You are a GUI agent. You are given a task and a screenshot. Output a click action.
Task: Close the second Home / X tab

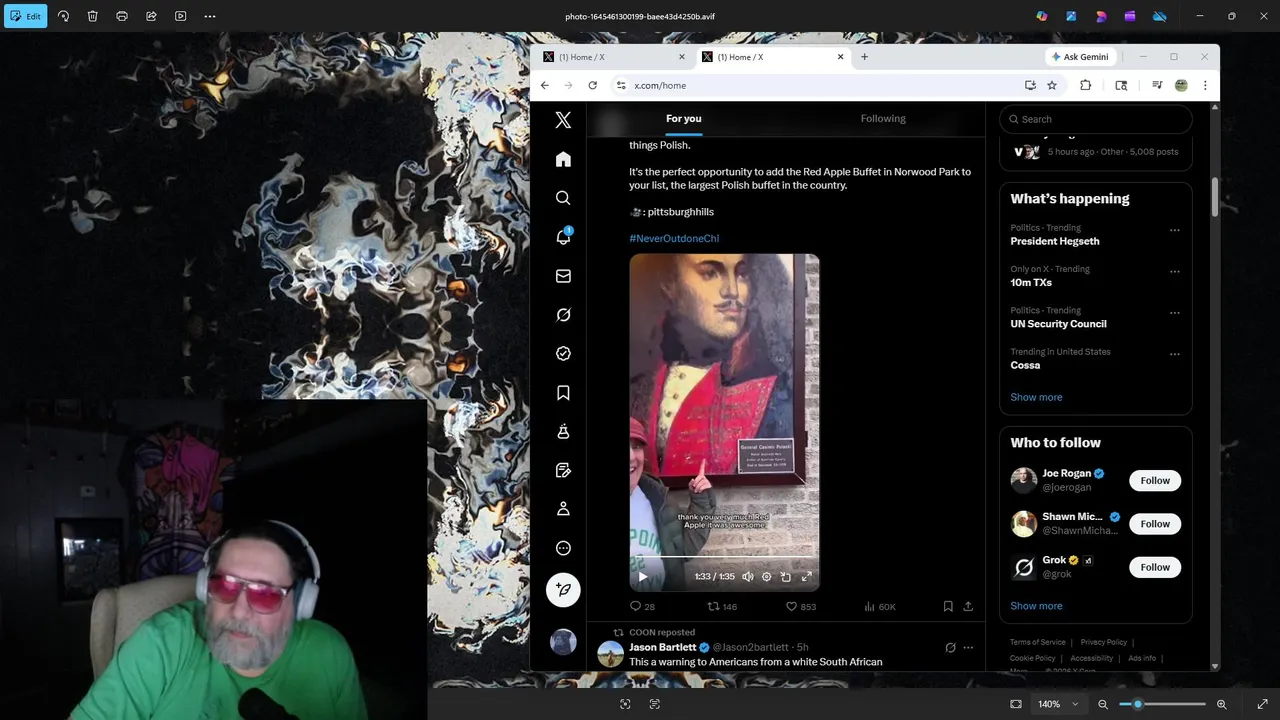click(840, 57)
